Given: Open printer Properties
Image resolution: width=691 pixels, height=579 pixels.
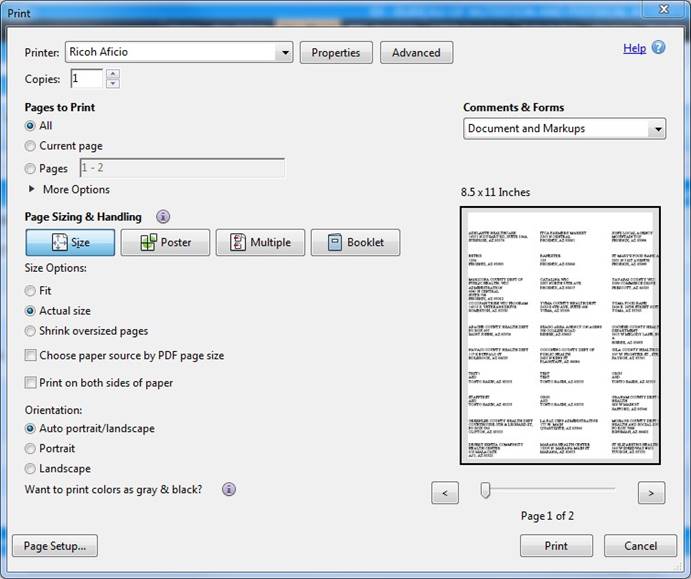Looking at the screenshot, I should (x=336, y=53).
